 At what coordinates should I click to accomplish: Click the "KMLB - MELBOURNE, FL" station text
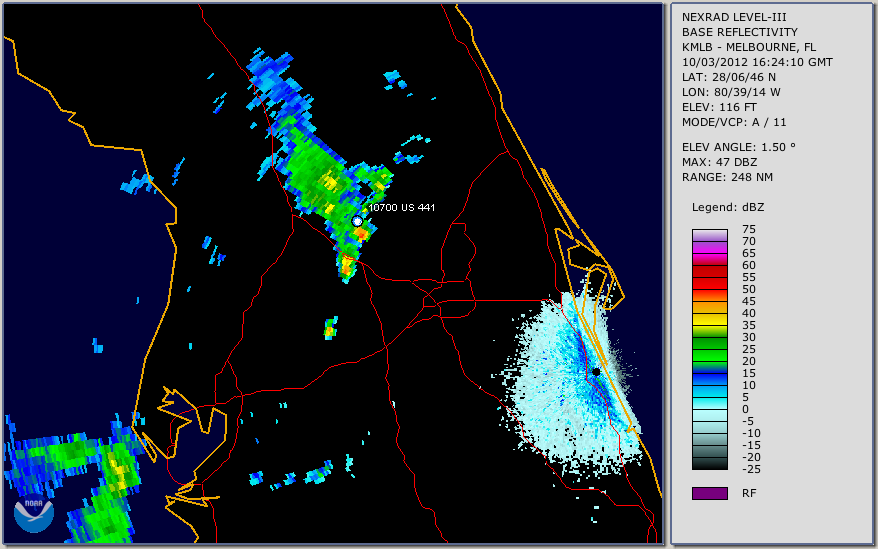(749, 47)
